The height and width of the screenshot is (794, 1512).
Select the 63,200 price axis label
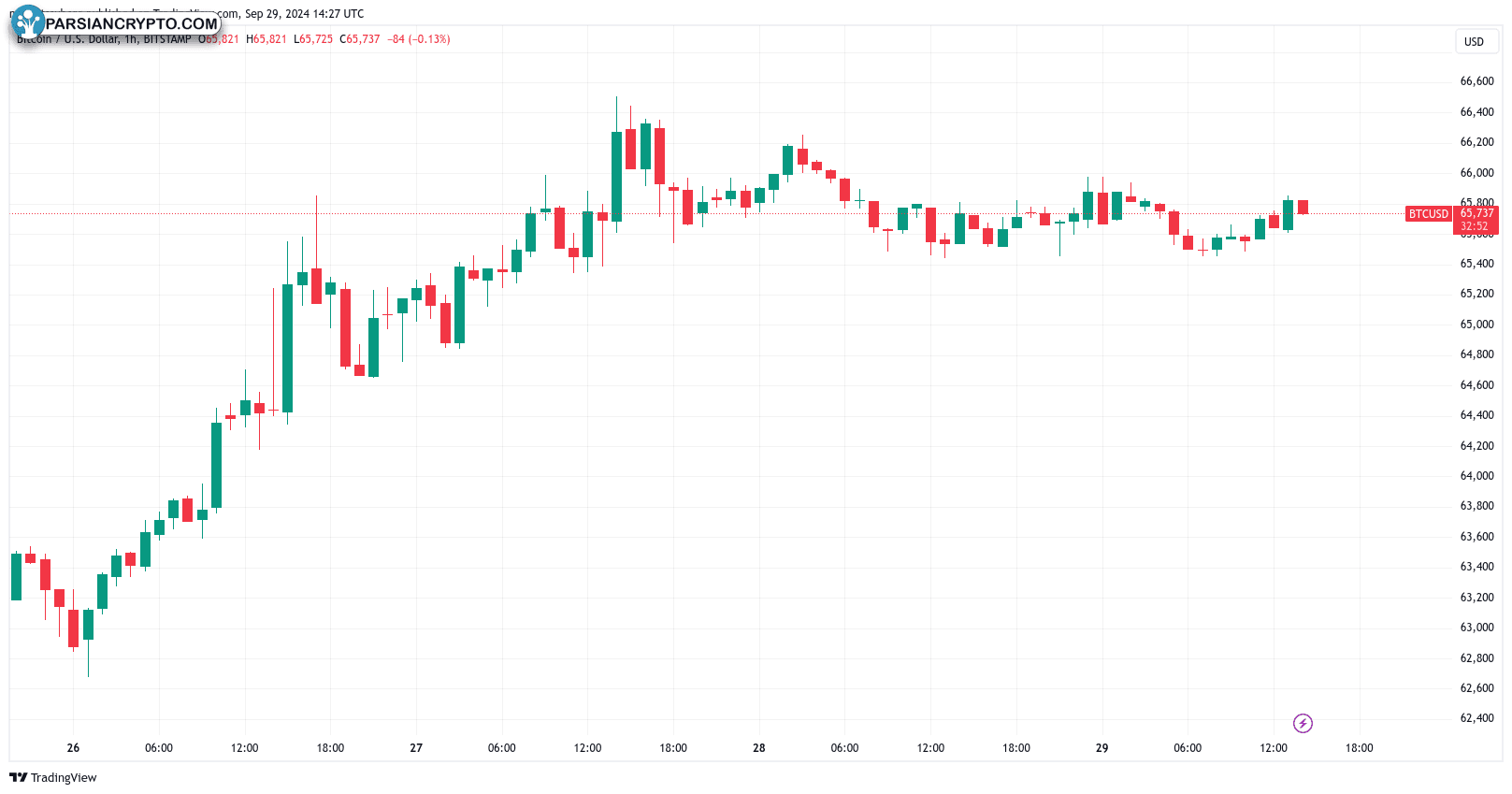(1477, 598)
